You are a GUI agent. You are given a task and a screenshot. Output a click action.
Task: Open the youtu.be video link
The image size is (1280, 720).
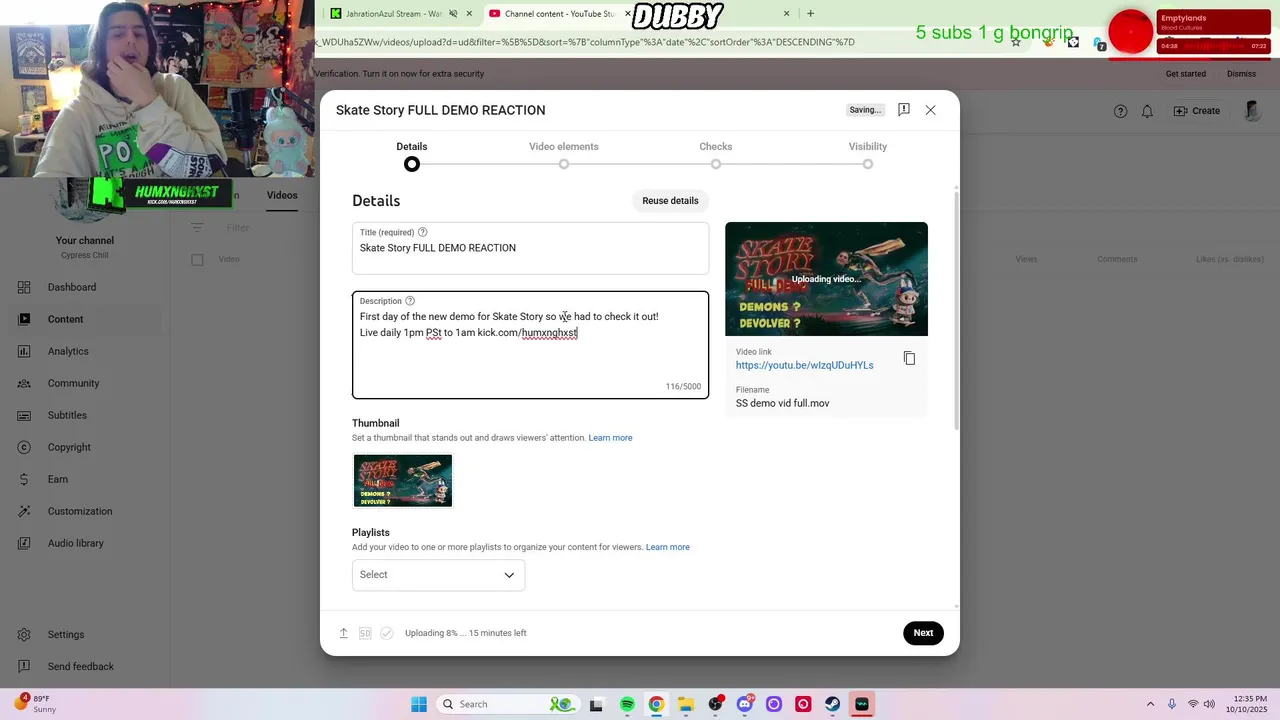[805, 366]
